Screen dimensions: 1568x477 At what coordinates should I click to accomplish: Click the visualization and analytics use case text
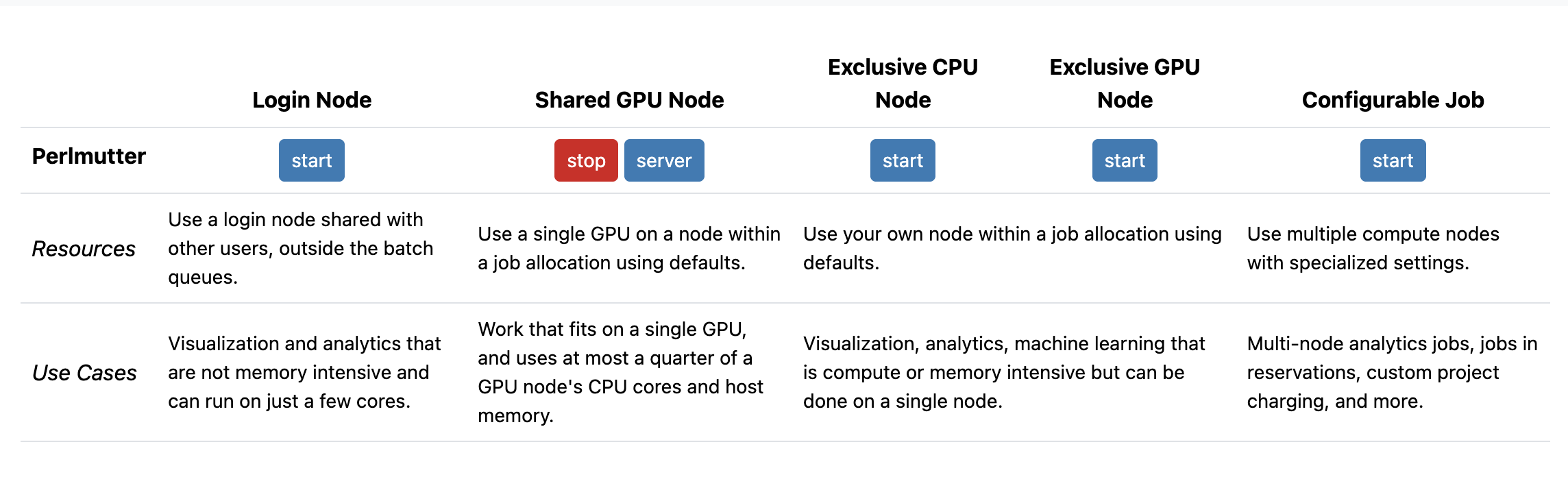coord(304,372)
